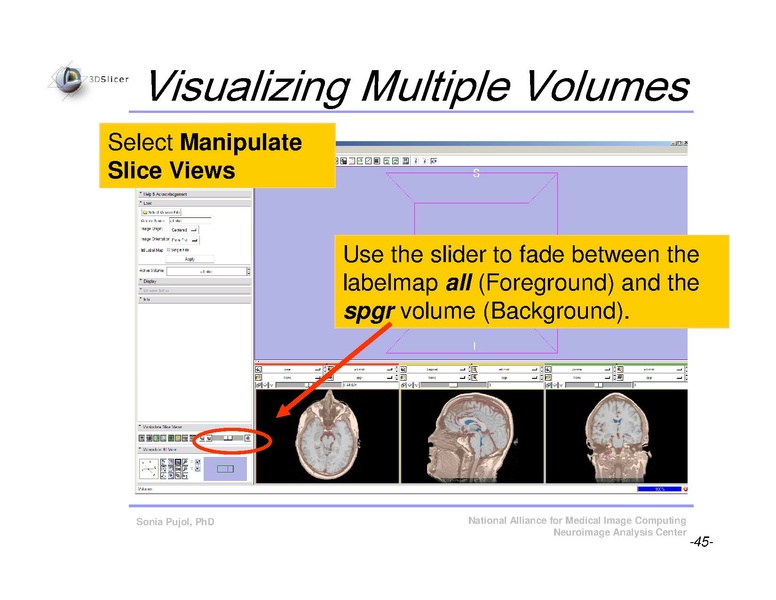This screenshot has width=776, height=600.
Task: Tick the Single File checkbox
Action: click(x=169, y=250)
